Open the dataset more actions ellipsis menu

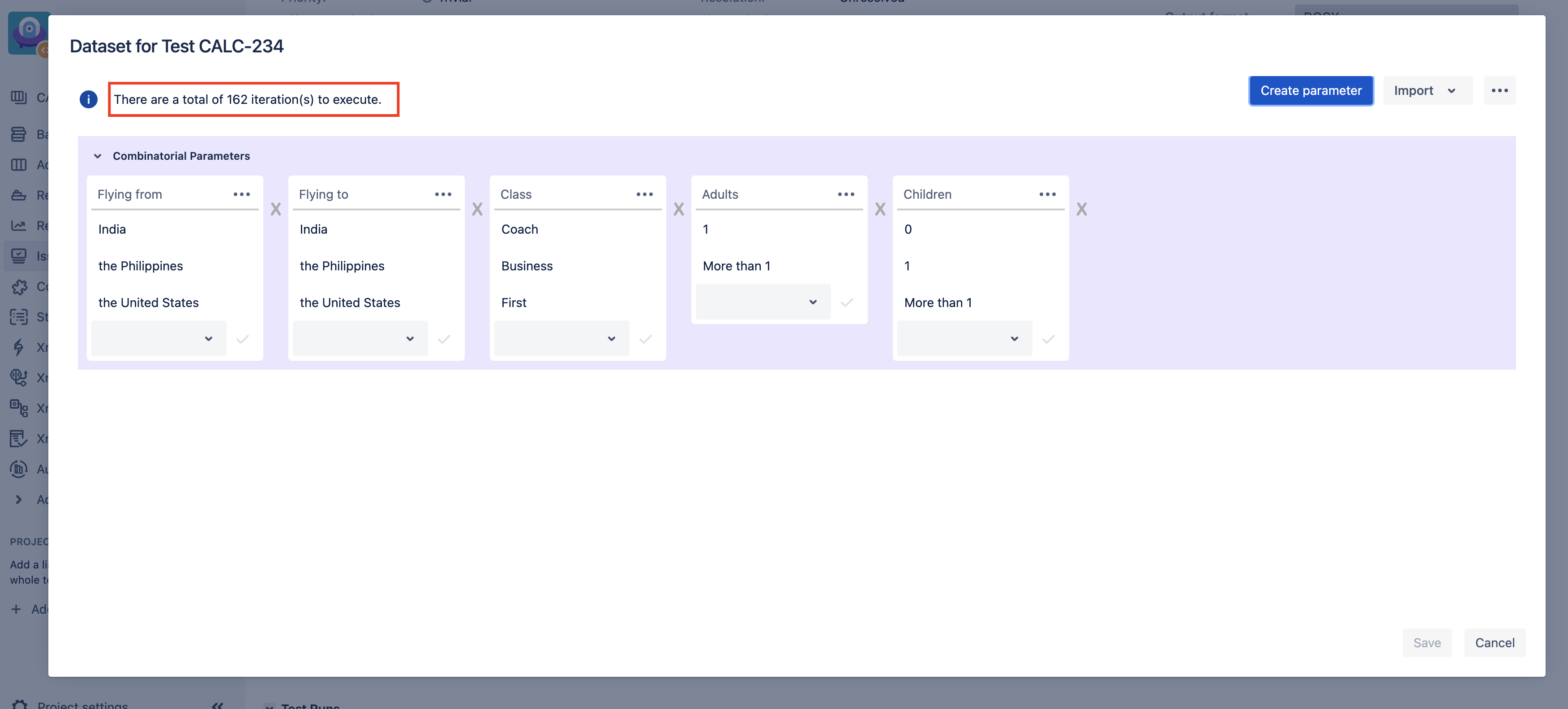pos(1499,91)
